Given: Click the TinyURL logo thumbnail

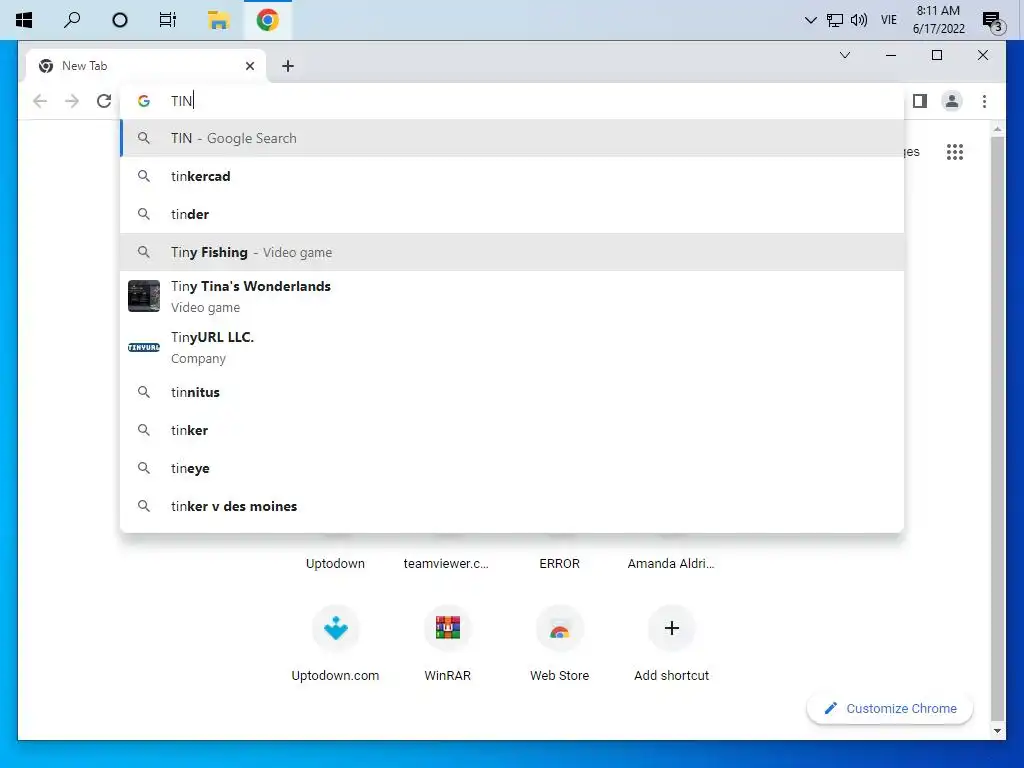Looking at the screenshot, I should pyautogui.click(x=144, y=347).
